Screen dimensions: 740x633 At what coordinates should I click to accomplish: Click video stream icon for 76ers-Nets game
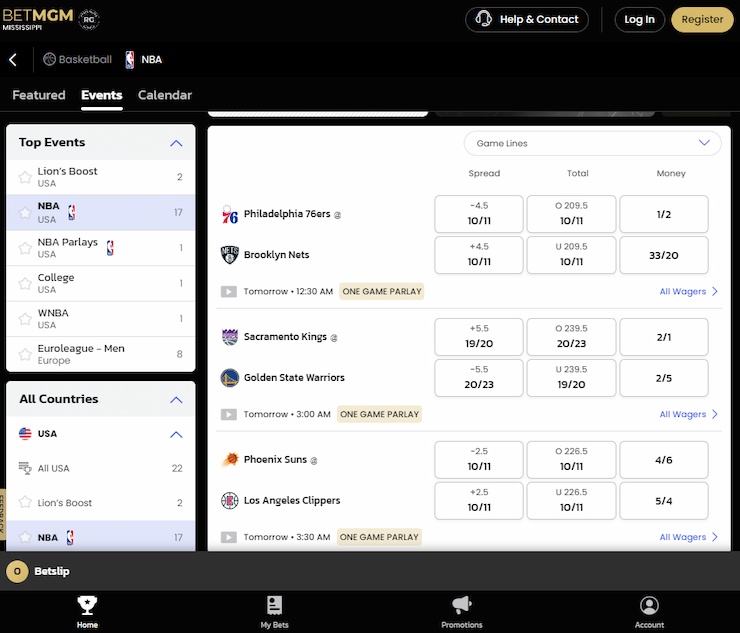[229, 291]
